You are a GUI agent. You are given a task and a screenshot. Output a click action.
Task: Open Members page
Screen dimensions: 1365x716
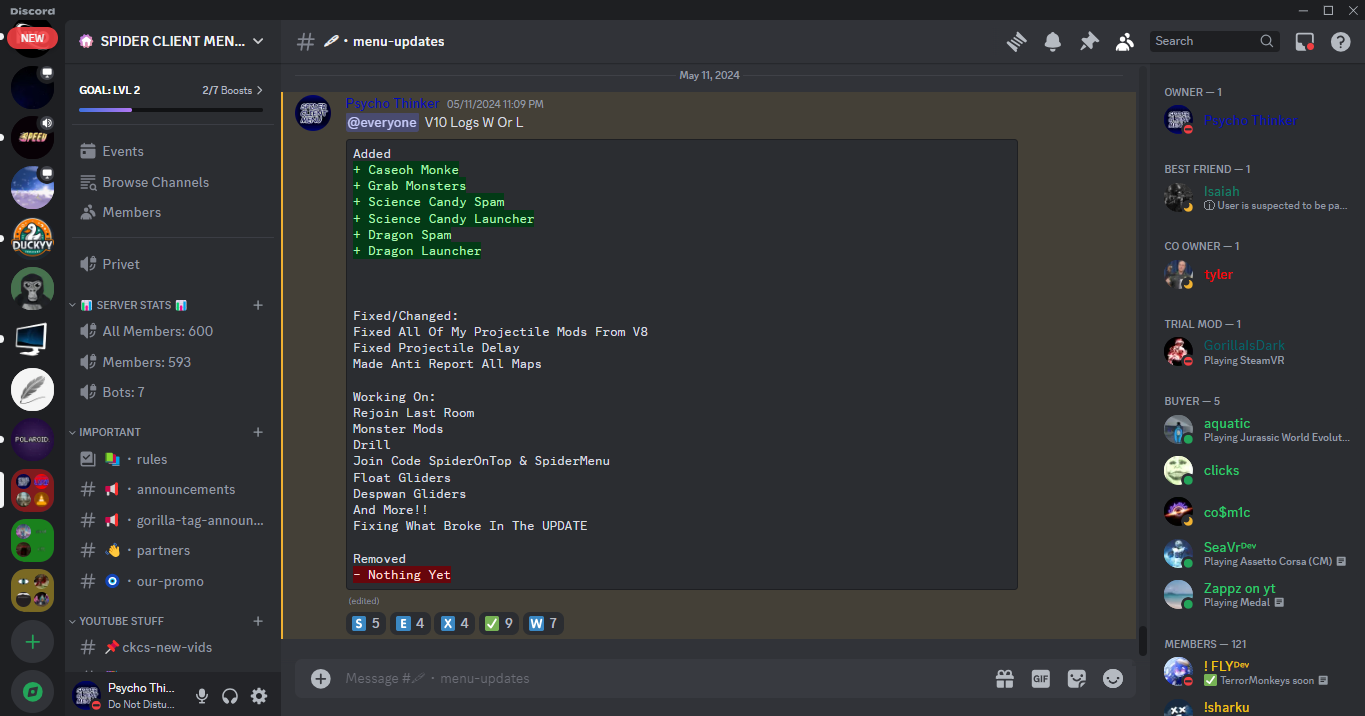tap(173, 212)
